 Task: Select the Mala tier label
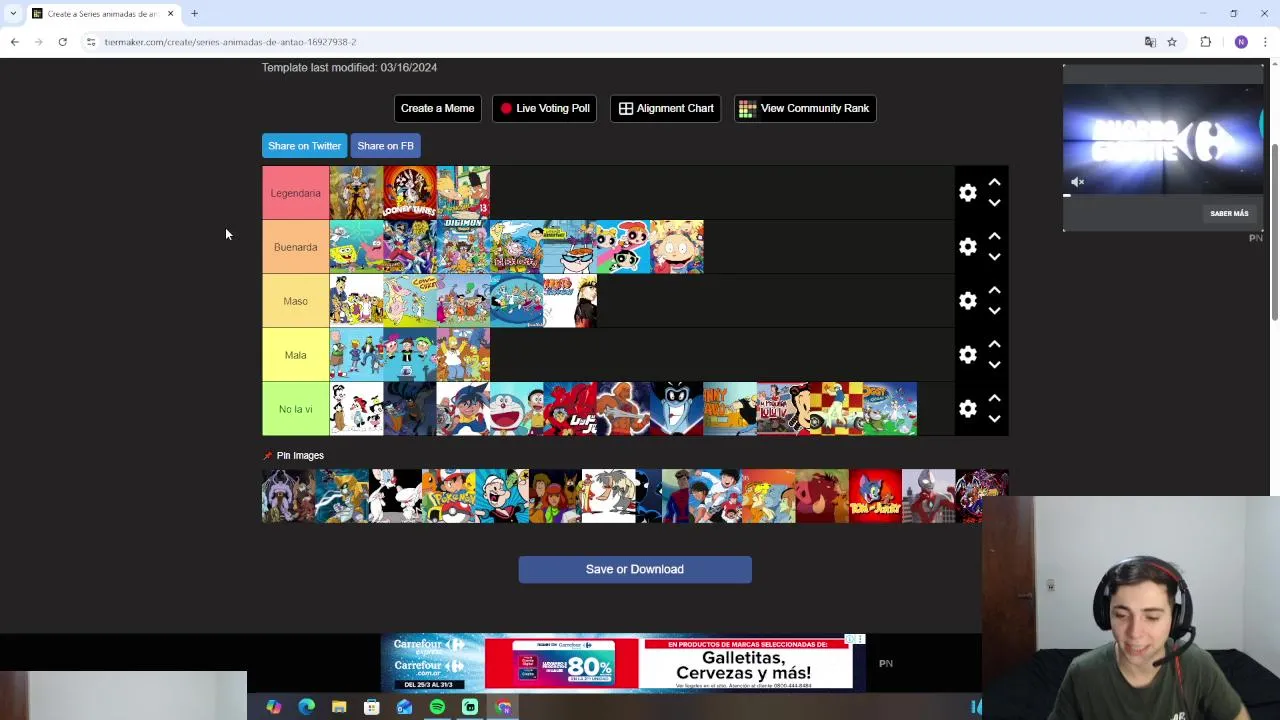(295, 355)
